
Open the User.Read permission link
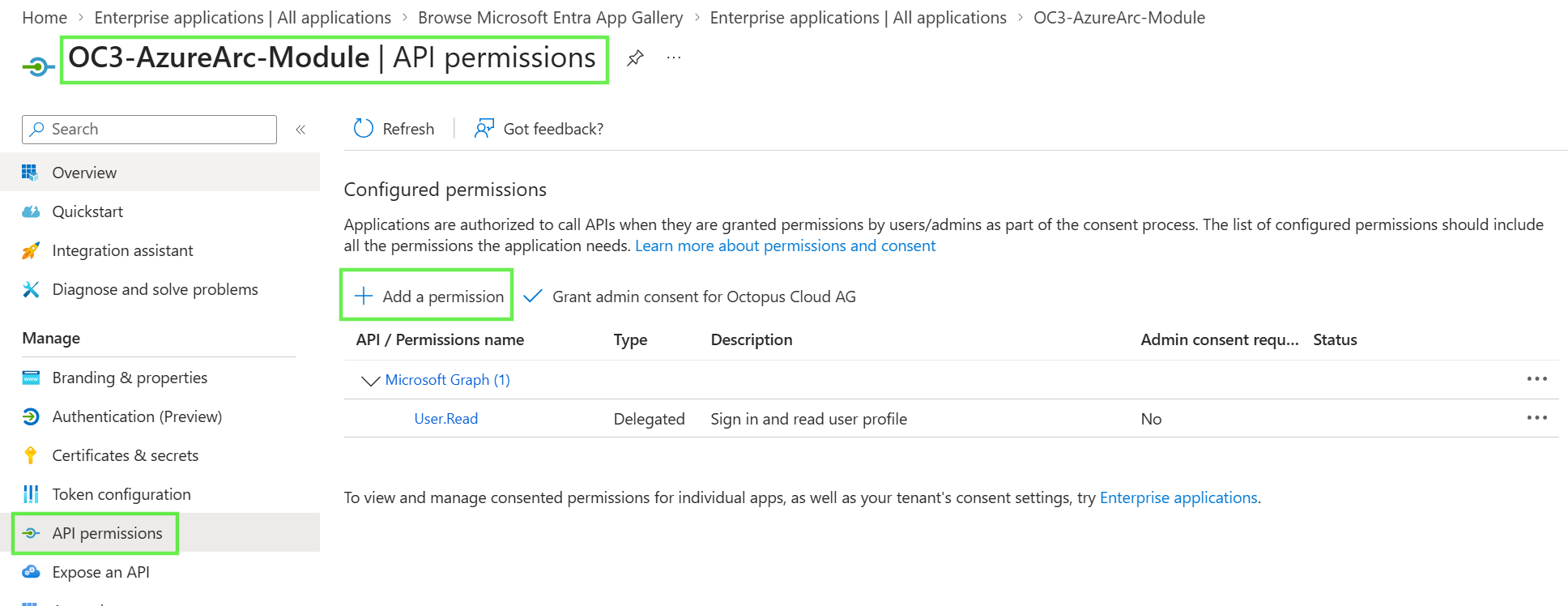(x=446, y=419)
